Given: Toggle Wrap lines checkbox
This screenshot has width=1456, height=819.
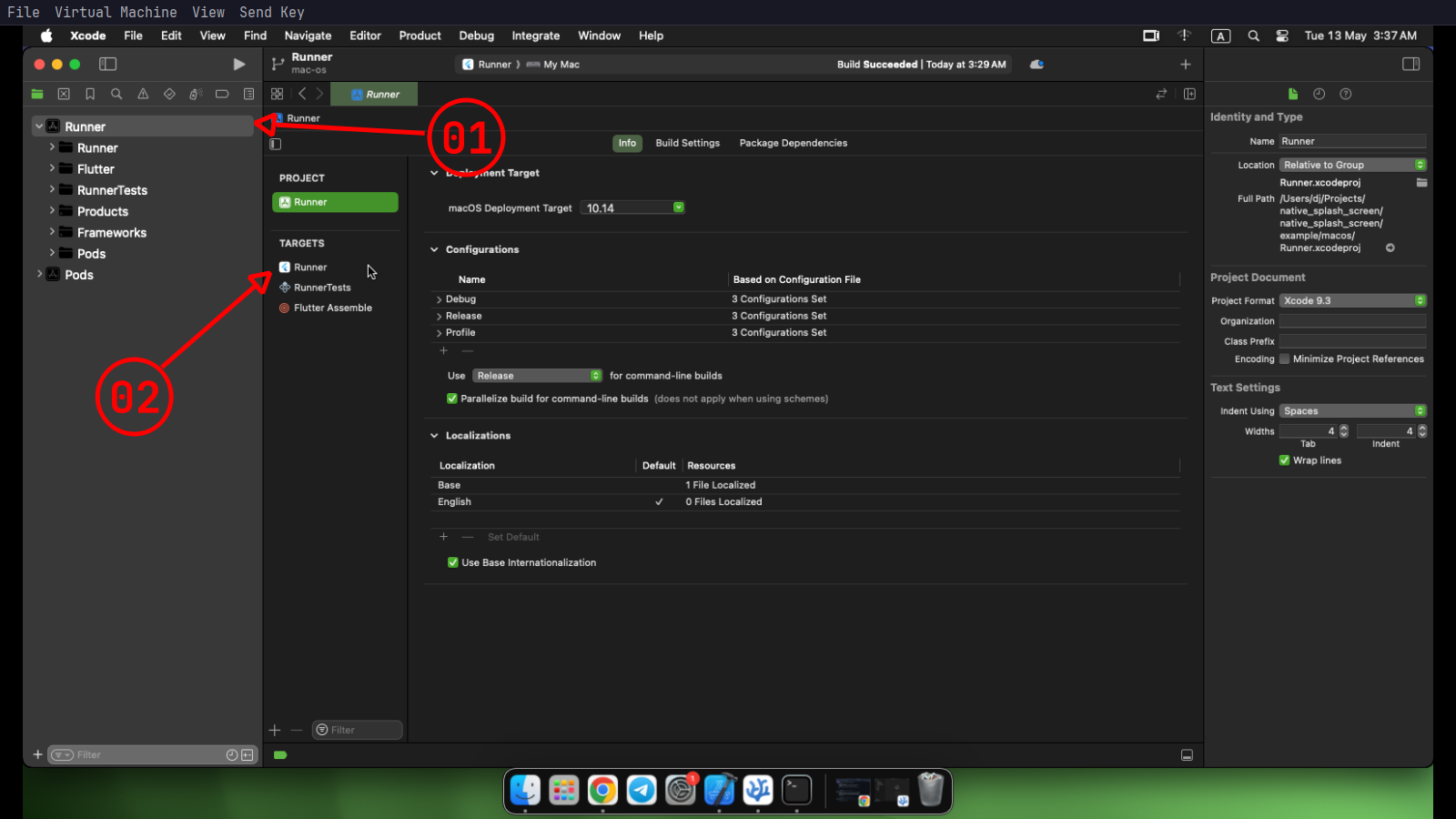Looking at the screenshot, I should 1285,460.
